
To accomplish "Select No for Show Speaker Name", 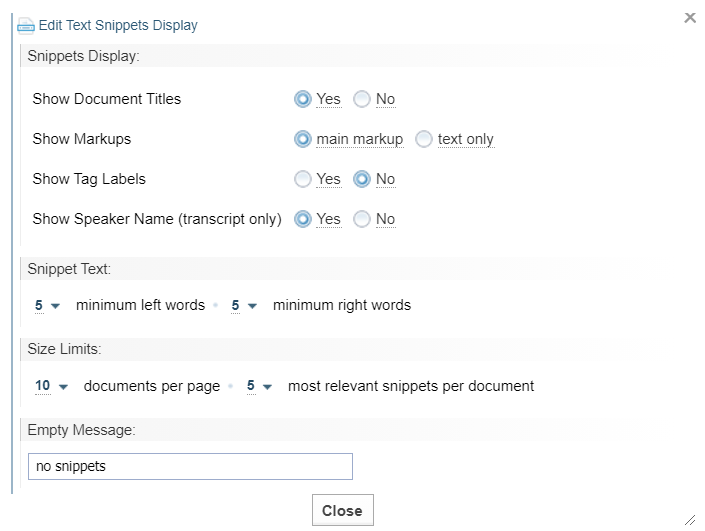I will point(361,219).
